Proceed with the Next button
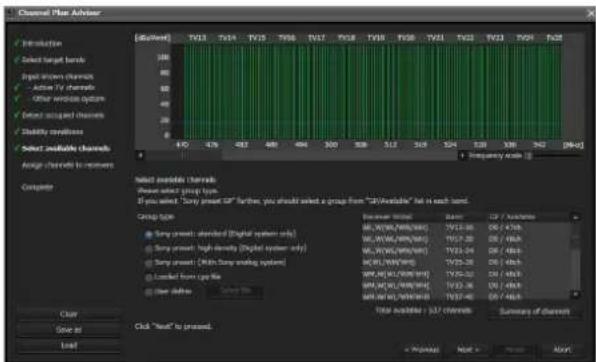The image size is (596, 362). (x=468, y=349)
